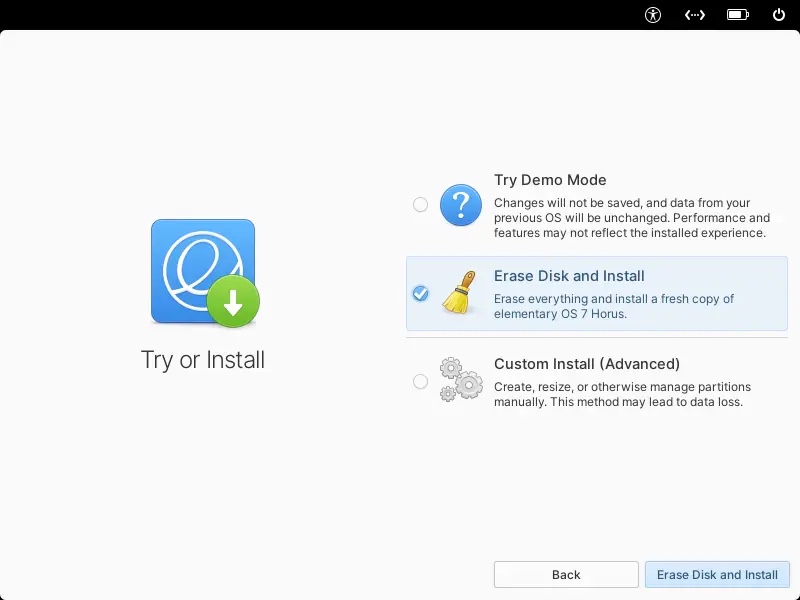Click the question mark Demo Mode icon
Screen dimensions: 800x600
tap(460, 205)
